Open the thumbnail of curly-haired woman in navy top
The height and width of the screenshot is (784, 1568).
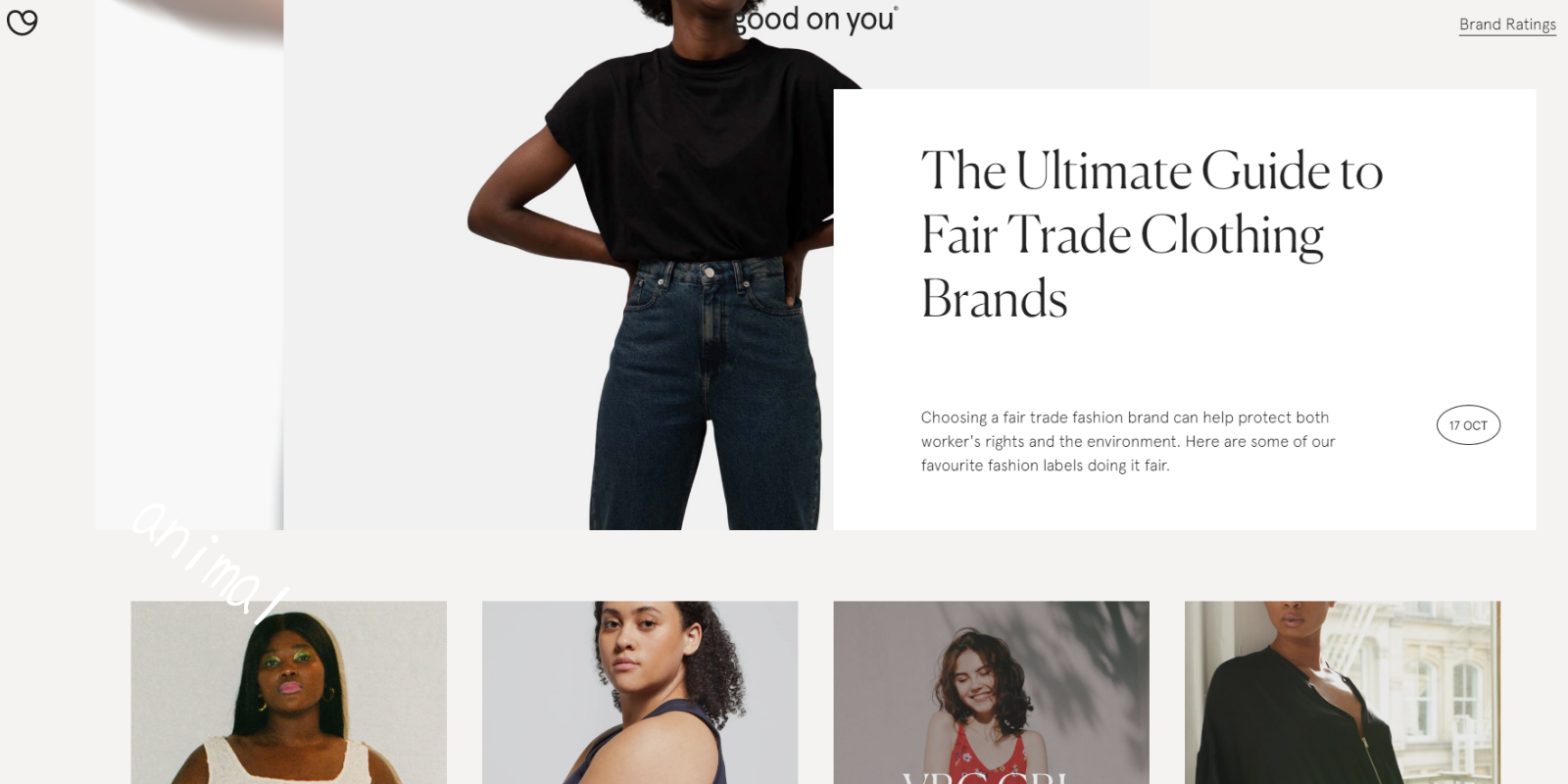(640, 692)
